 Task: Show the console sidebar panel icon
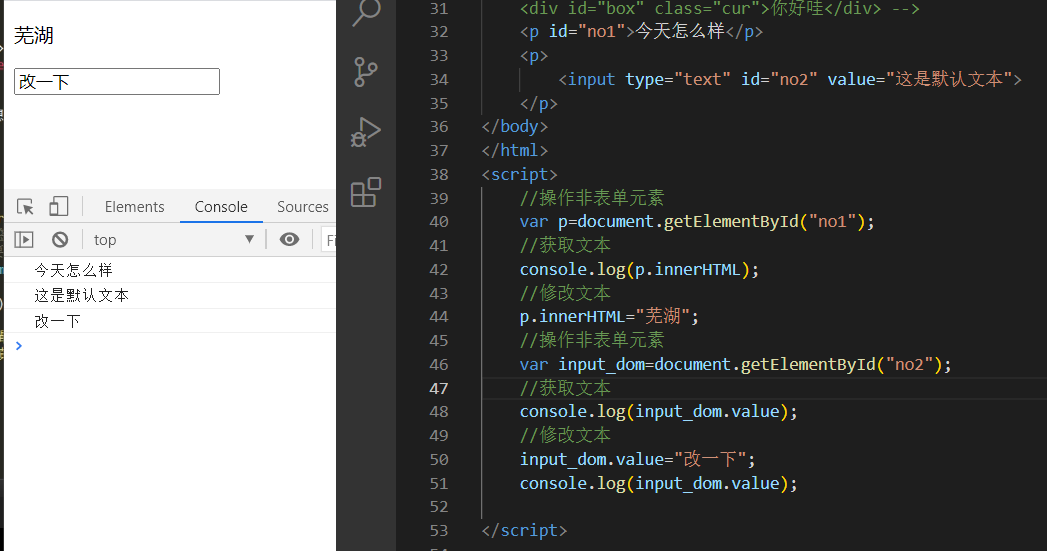pyautogui.click(x=24, y=239)
